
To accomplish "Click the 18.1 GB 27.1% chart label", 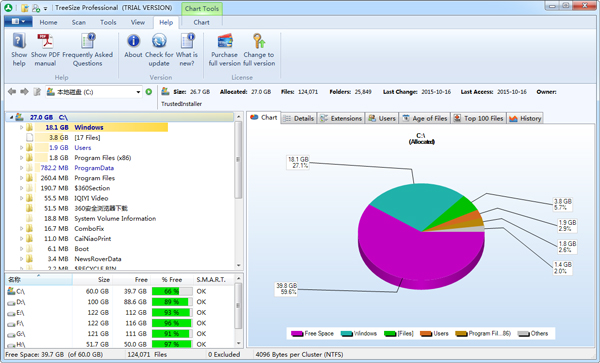I will click(298, 162).
